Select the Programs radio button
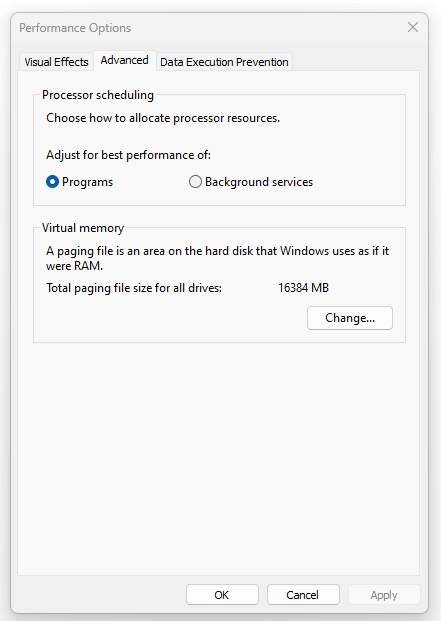Screen dimensions: 441x621 (52, 182)
